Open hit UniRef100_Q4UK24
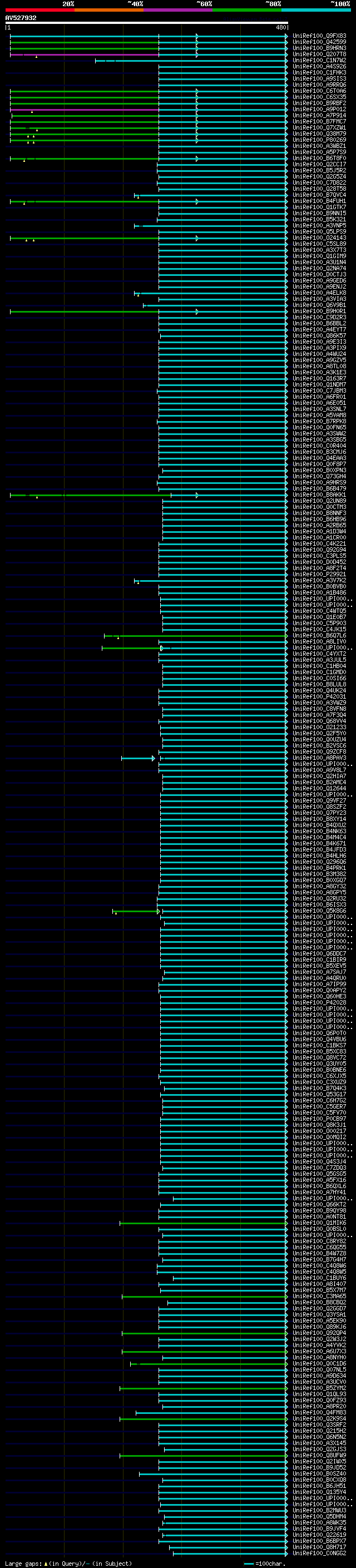 pyautogui.click(x=319, y=691)
